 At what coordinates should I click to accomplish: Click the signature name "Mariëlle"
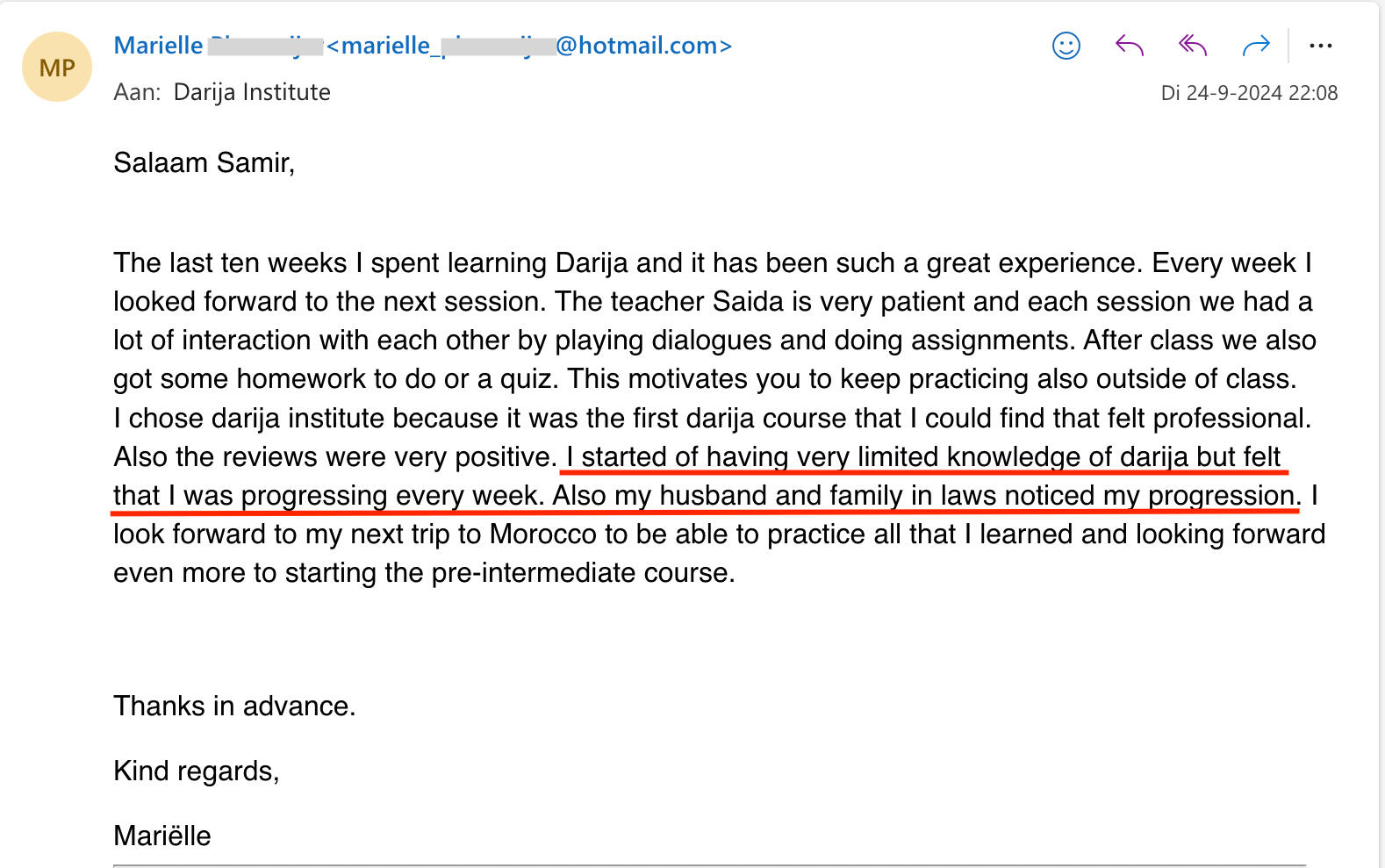pyautogui.click(x=162, y=836)
